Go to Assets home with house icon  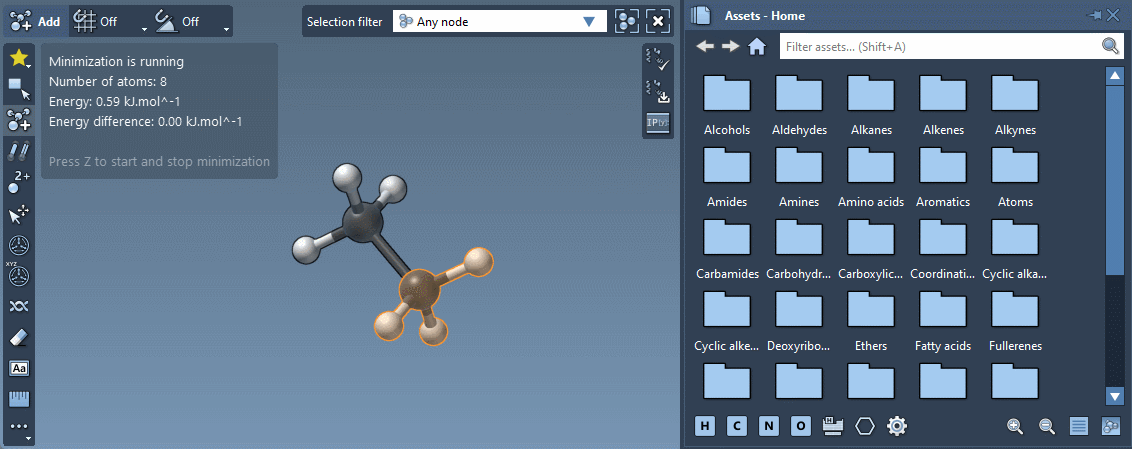click(757, 46)
